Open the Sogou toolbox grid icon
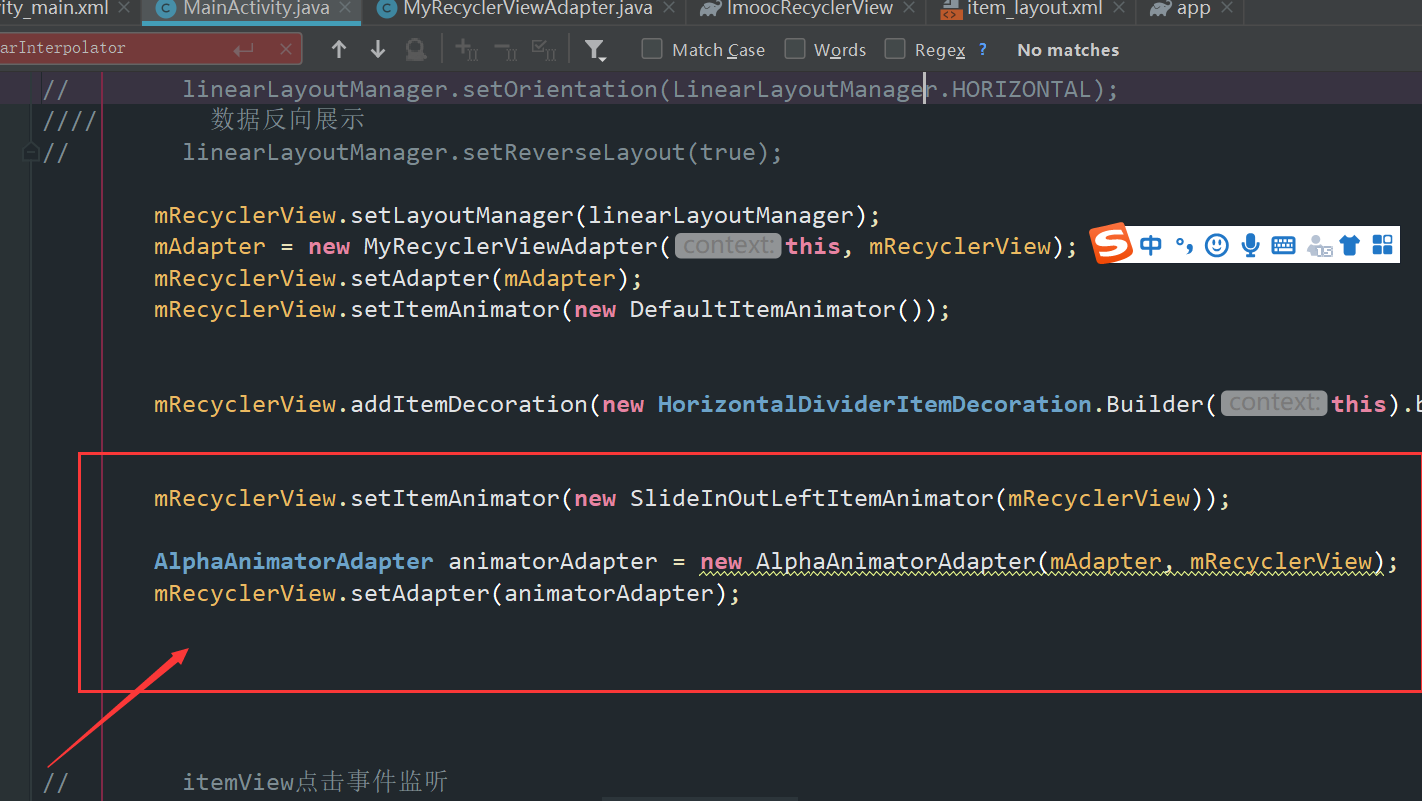 [x=1383, y=245]
